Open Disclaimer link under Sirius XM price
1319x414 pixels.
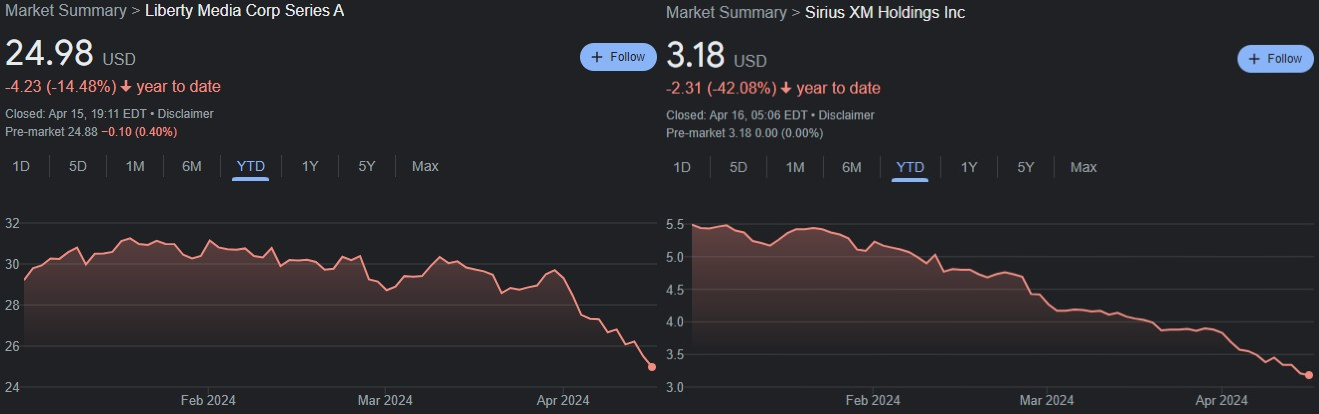click(x=847, y=115)
